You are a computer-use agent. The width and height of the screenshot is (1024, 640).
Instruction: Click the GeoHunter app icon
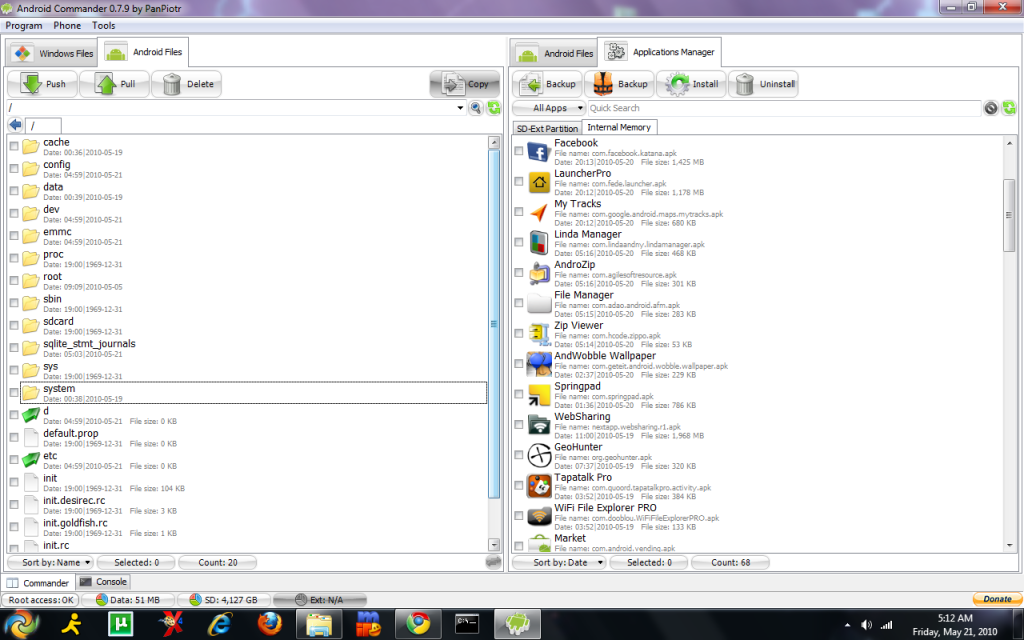[539, 456]
